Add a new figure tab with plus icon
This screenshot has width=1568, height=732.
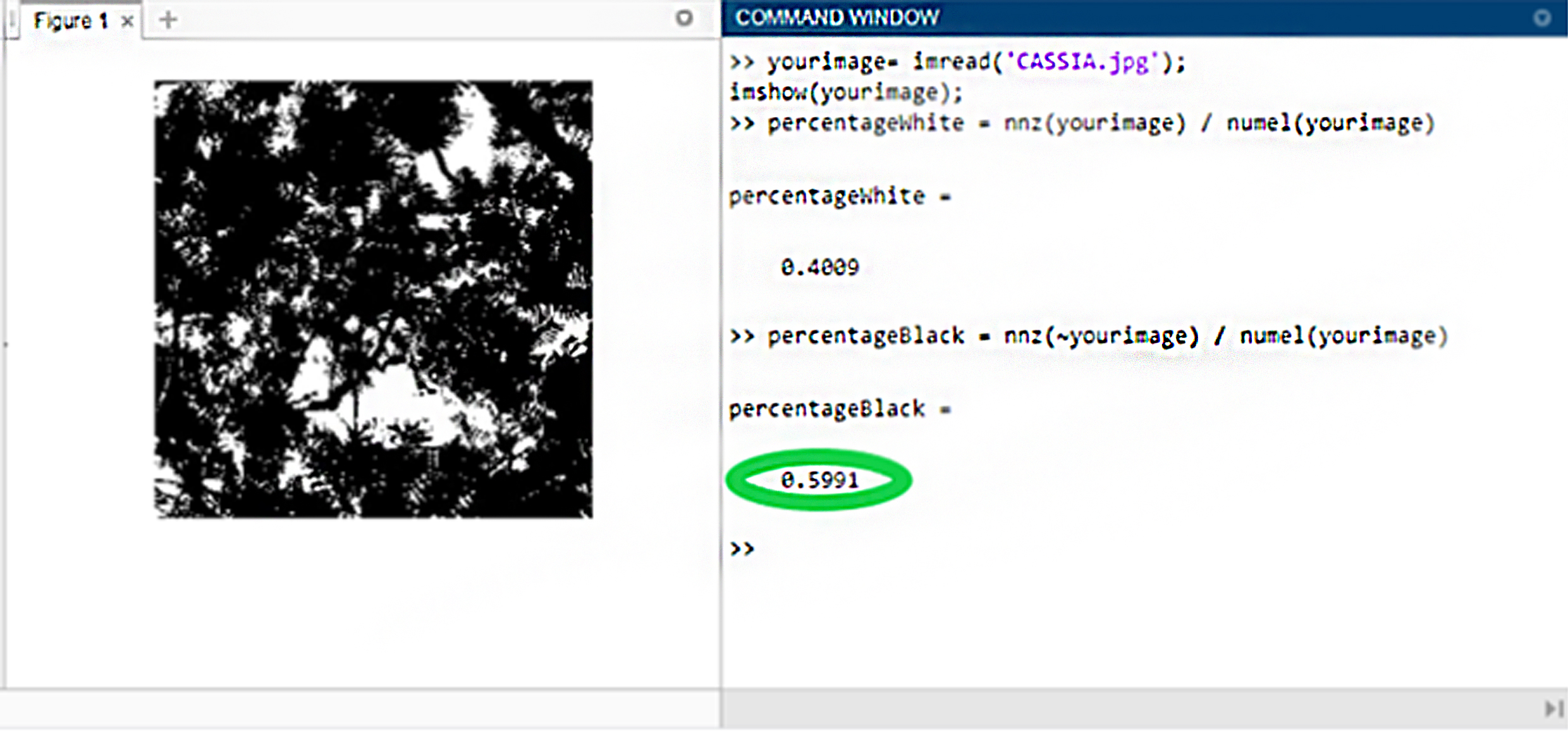click(x=168, y=20)
